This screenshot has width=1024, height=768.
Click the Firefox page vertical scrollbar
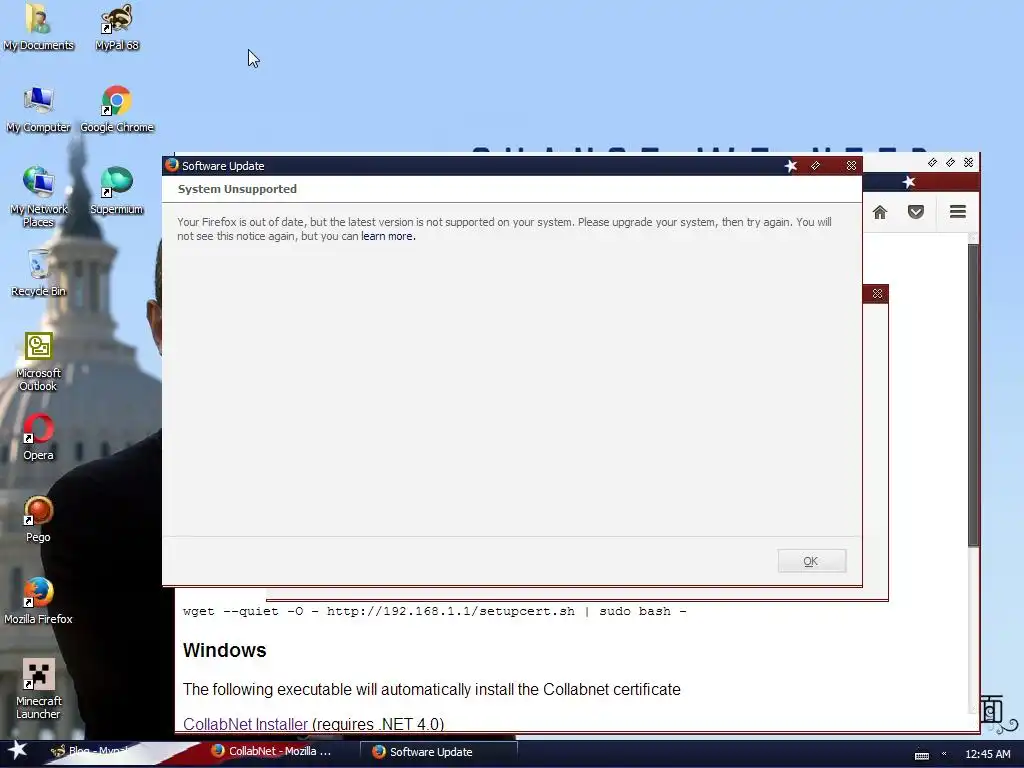pos(973,395)
